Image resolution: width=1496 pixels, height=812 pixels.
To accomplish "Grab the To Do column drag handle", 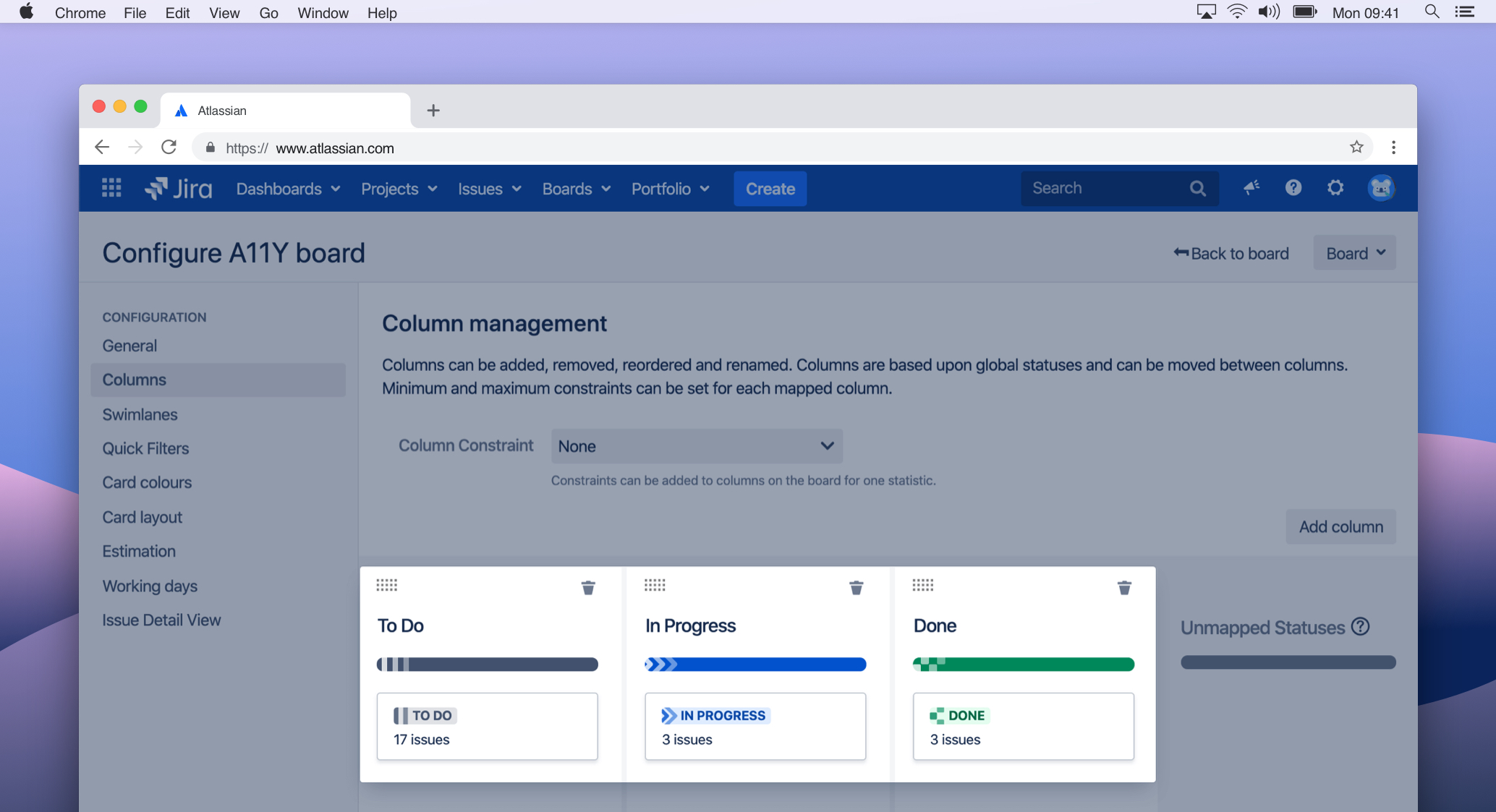I will click(x=387, y=585).
